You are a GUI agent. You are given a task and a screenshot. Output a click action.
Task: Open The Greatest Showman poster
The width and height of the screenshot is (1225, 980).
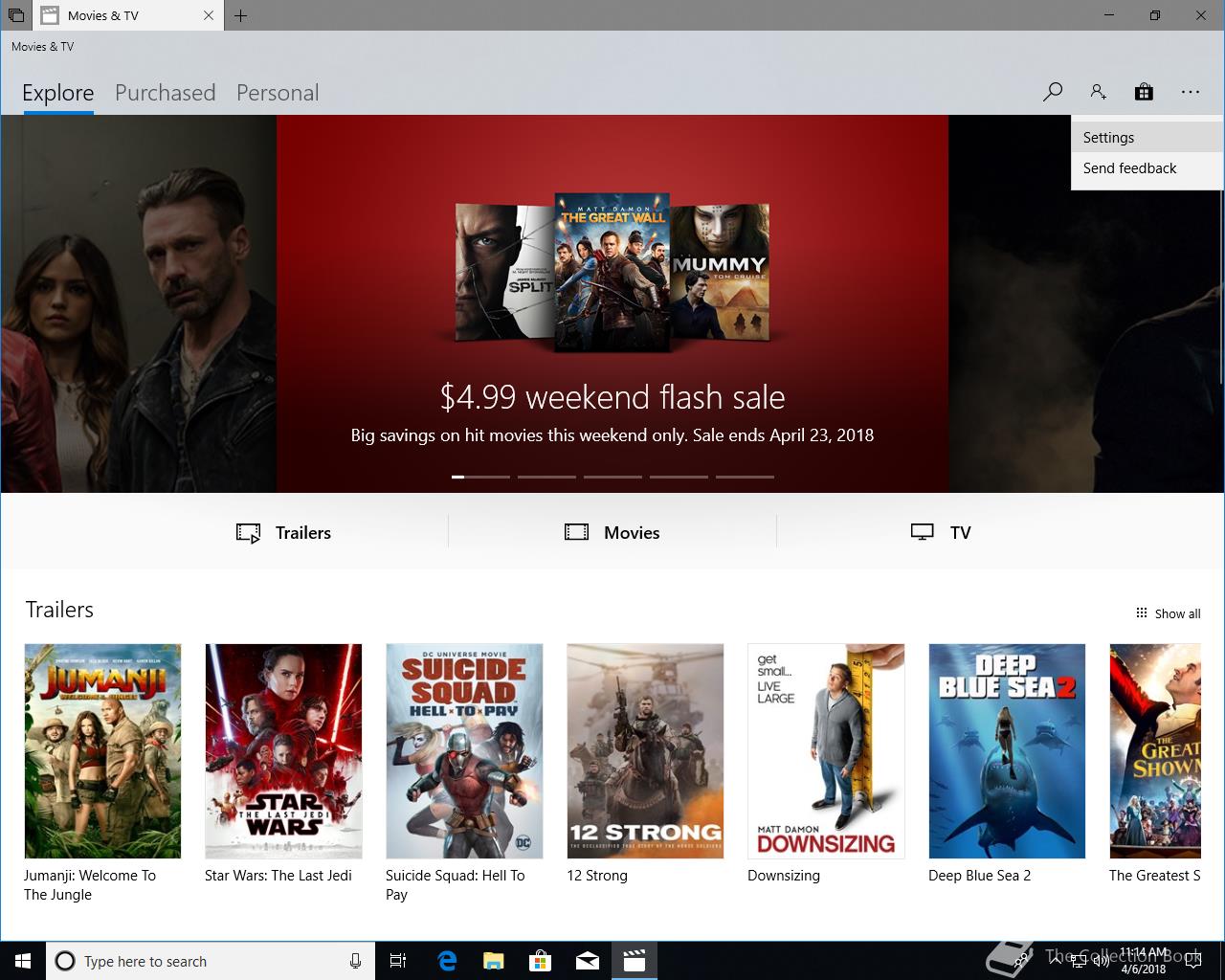(1155, 751)
